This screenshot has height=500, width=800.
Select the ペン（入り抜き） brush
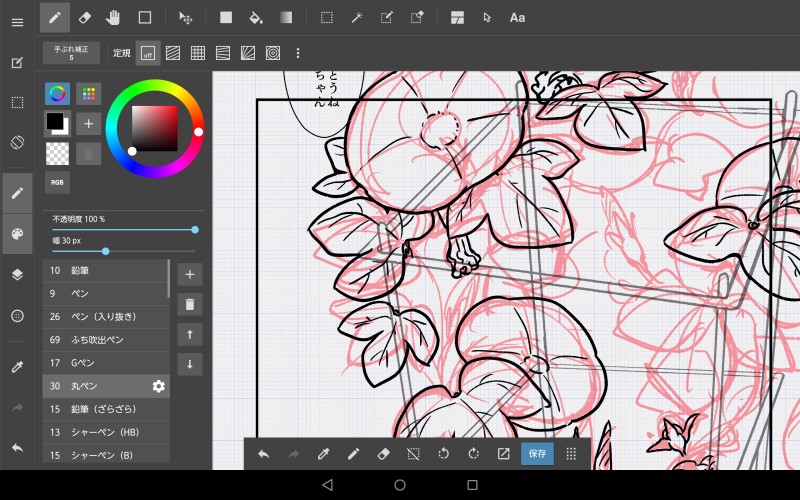tap(106, 317)
